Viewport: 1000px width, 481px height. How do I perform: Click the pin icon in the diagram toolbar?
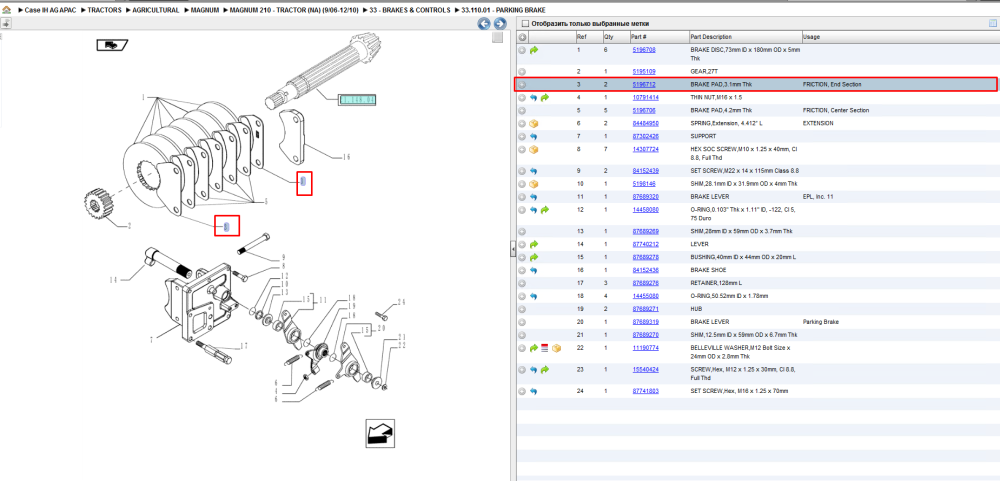pos(6,24)
